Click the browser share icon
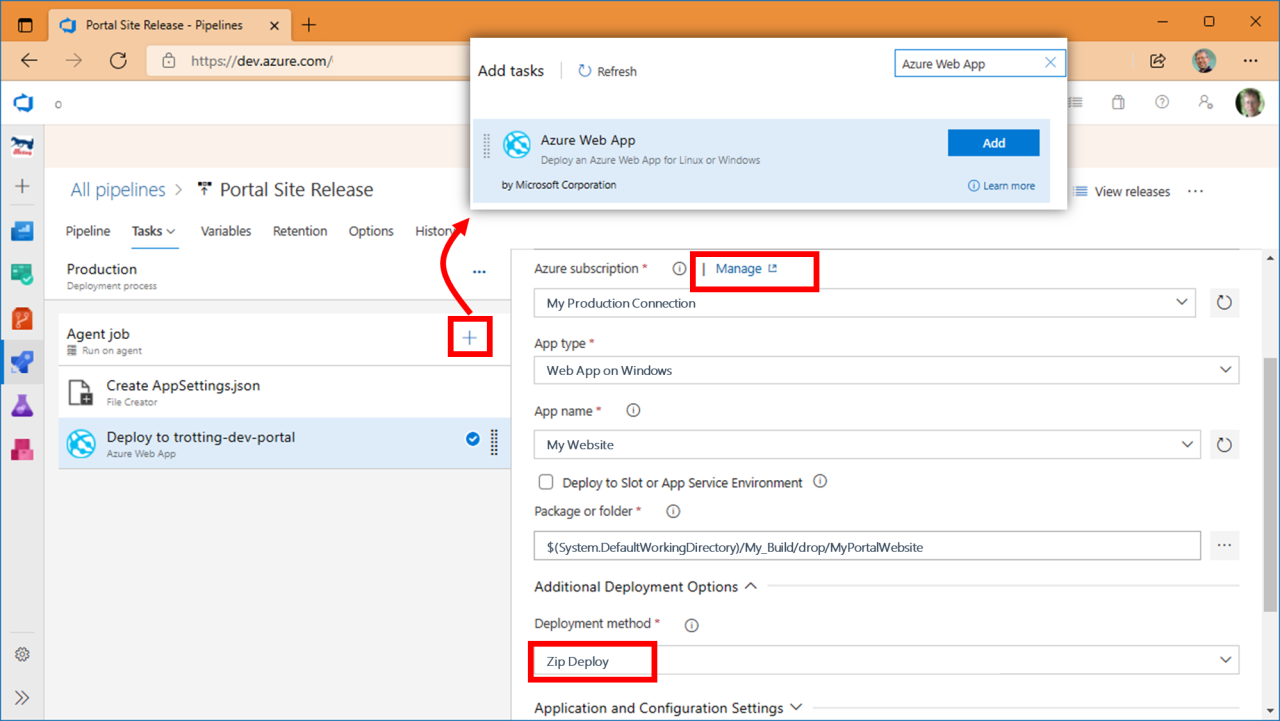This screenshot has width=1280, height=721. [1158, 61]
